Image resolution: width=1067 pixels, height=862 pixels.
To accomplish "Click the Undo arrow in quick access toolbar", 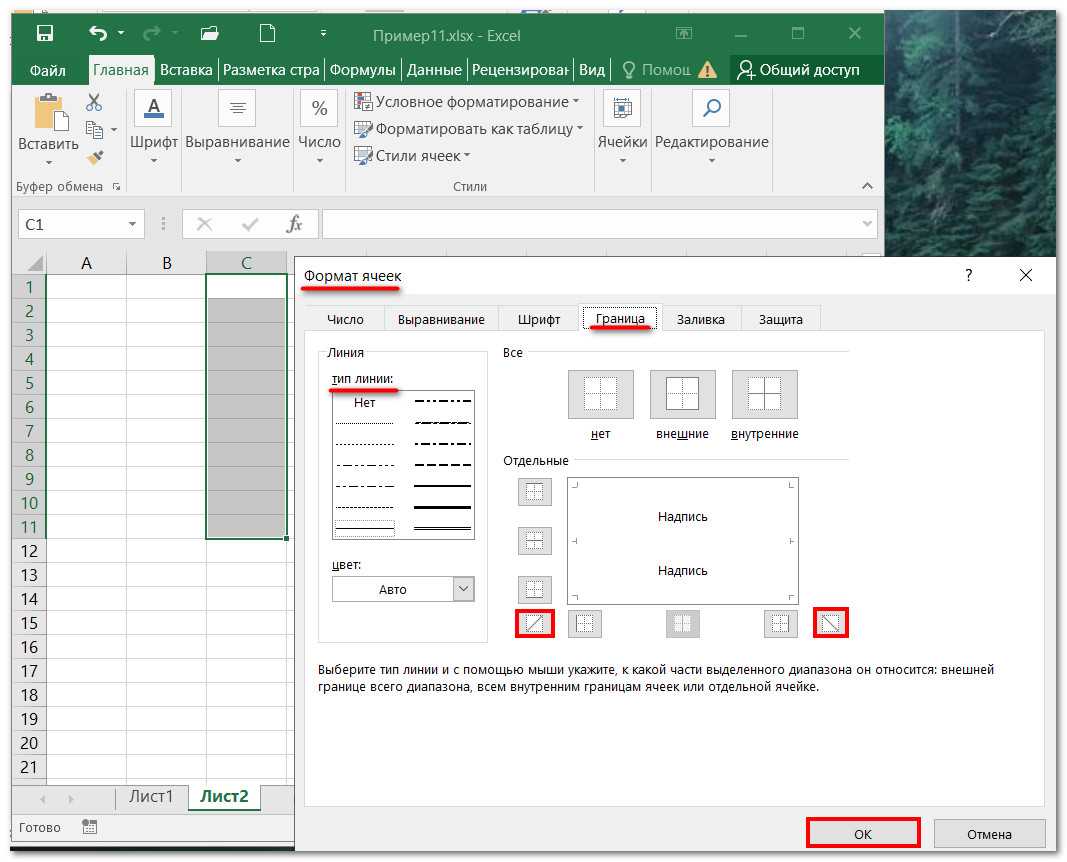I will click(x=98, y=34).
